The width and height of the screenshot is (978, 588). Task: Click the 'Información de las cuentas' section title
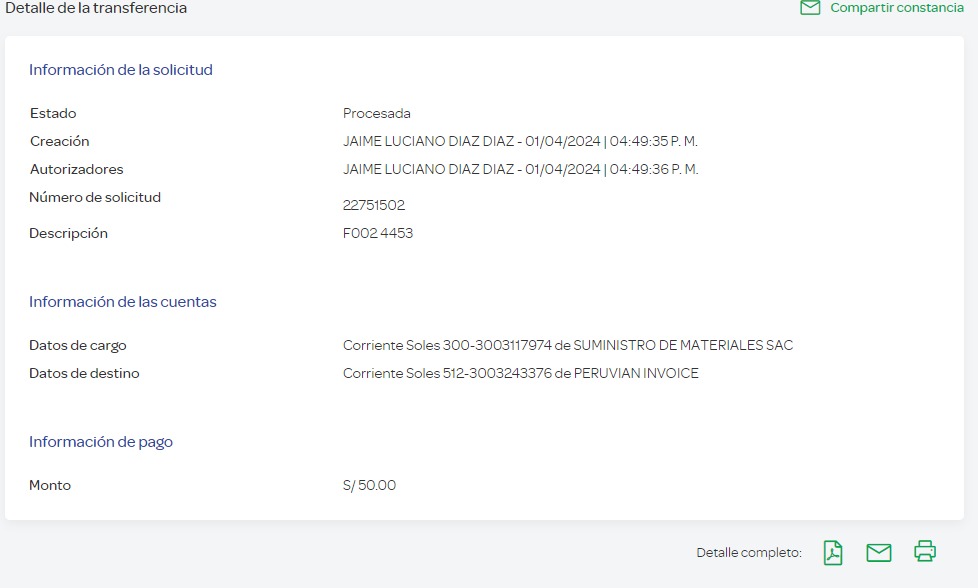(x=123, y=302)
